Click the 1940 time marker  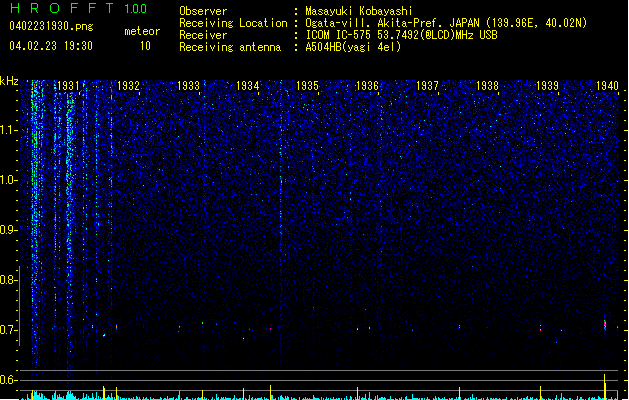[607, 86]
